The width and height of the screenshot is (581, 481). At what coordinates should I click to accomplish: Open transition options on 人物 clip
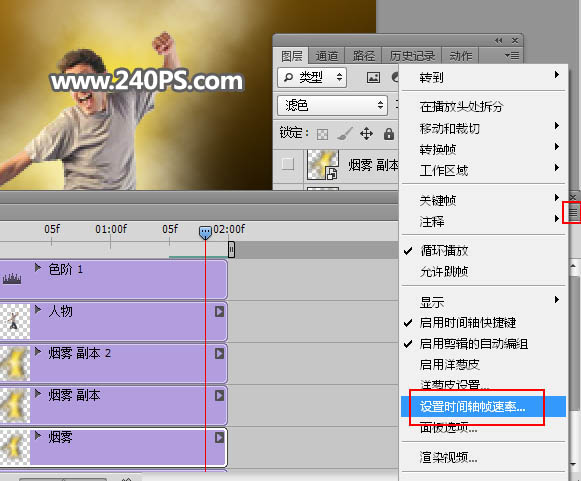[x=219, y=311]
